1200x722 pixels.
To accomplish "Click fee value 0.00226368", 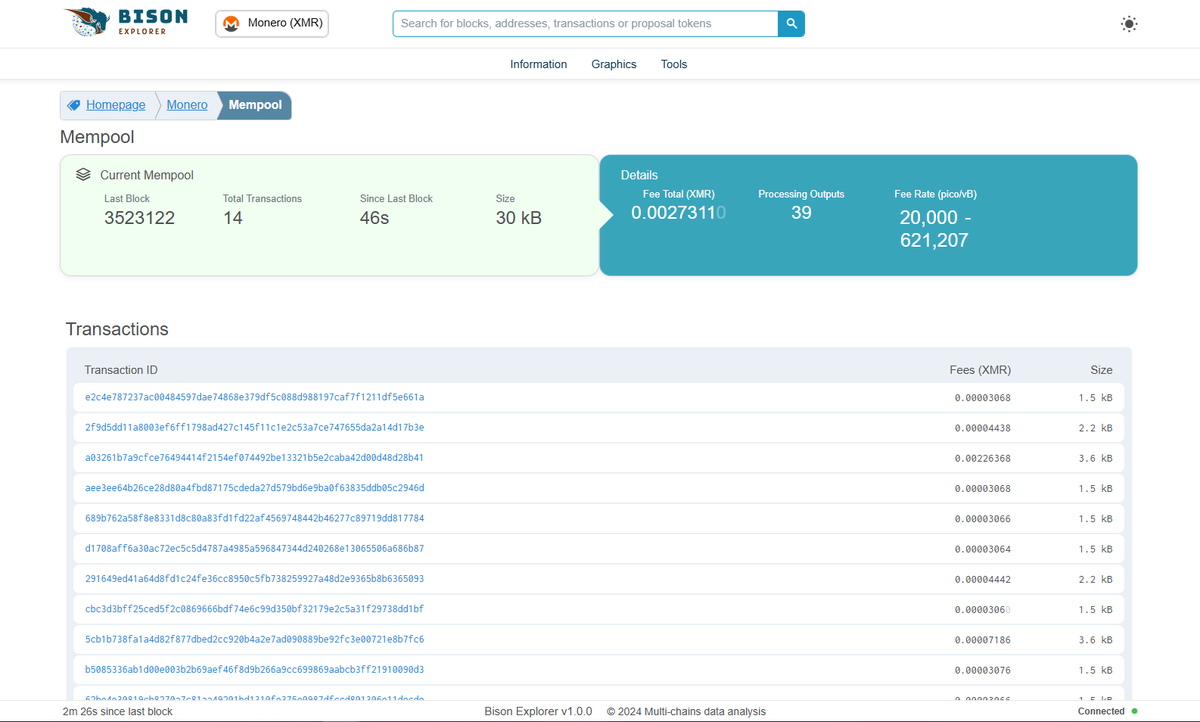I will point(983,458).
